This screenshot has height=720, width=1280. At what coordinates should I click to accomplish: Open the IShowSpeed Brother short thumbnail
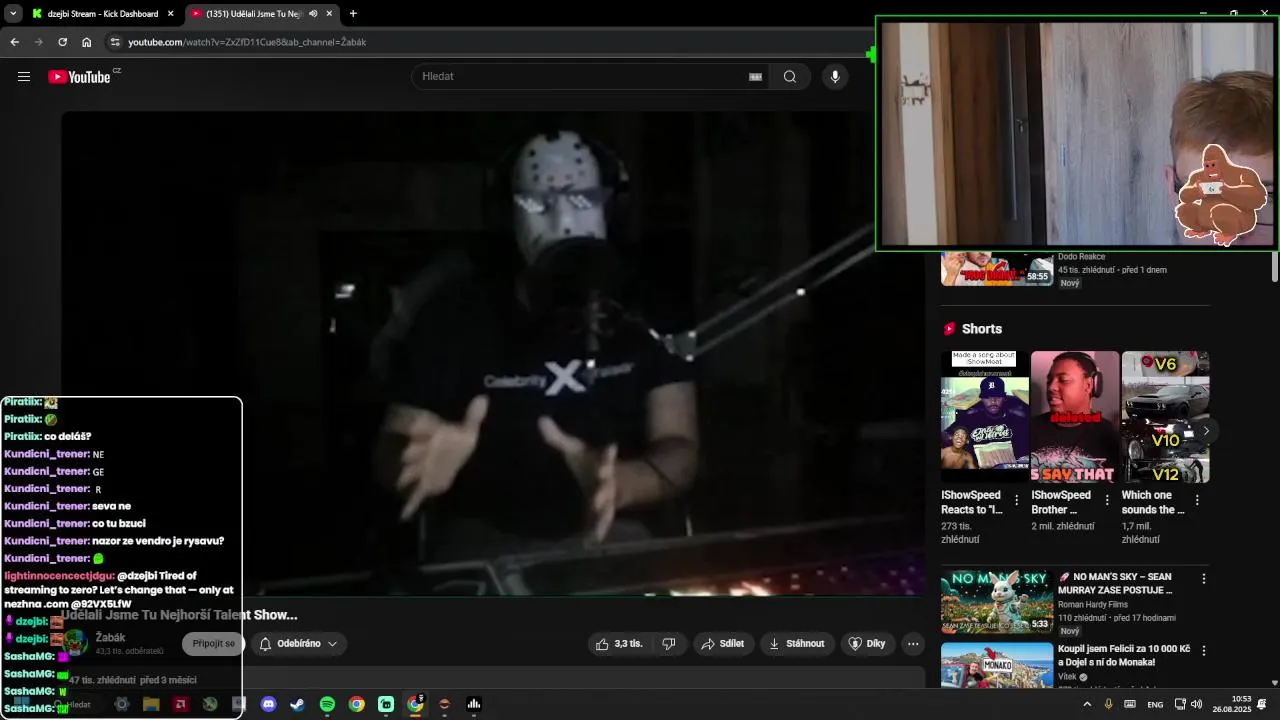[1075, 417]
